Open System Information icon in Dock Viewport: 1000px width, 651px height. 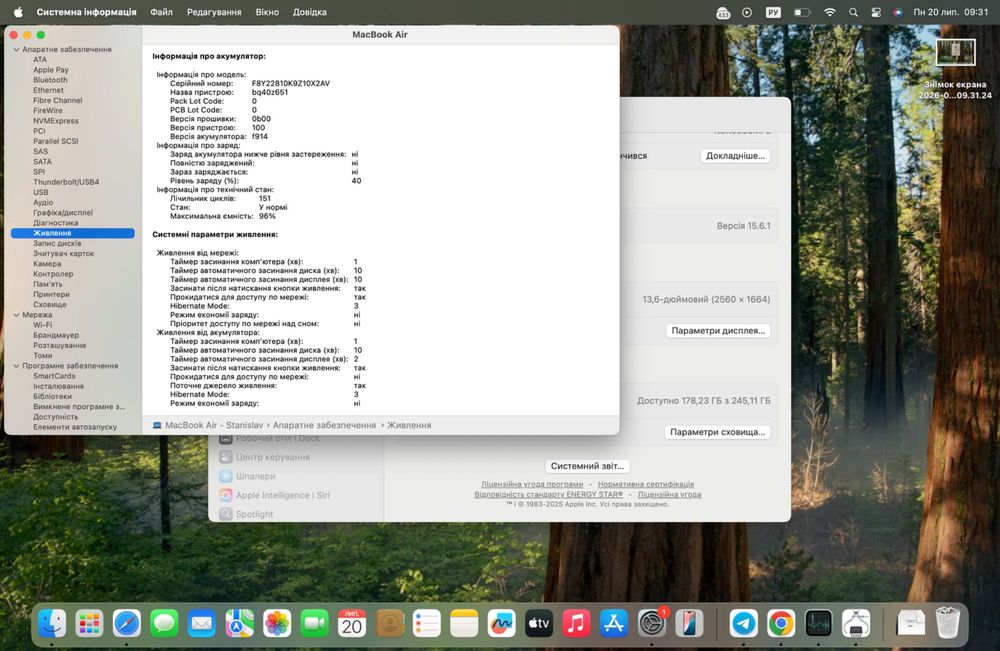(856, 623)
